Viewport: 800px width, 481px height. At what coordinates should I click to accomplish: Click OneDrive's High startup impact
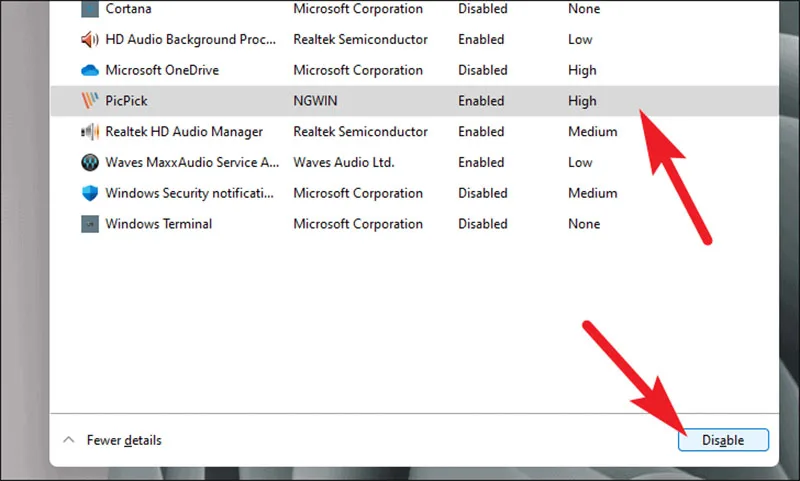click(x=582, y=70)
